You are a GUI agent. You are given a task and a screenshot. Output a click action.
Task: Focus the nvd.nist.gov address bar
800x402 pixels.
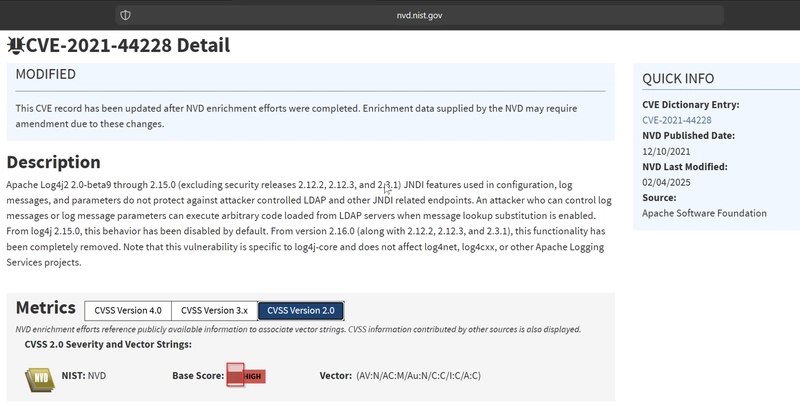(x=419, y=15)
